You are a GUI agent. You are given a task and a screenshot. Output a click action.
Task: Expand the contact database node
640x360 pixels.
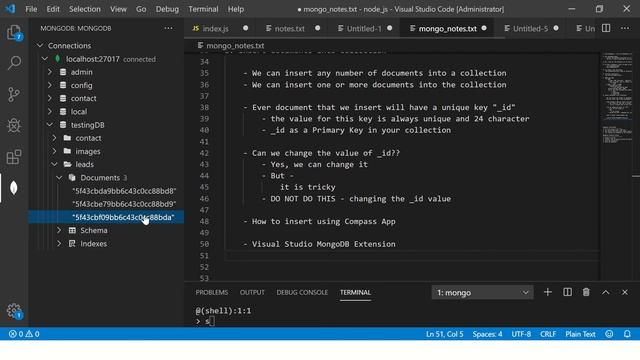tap(50, 98)
